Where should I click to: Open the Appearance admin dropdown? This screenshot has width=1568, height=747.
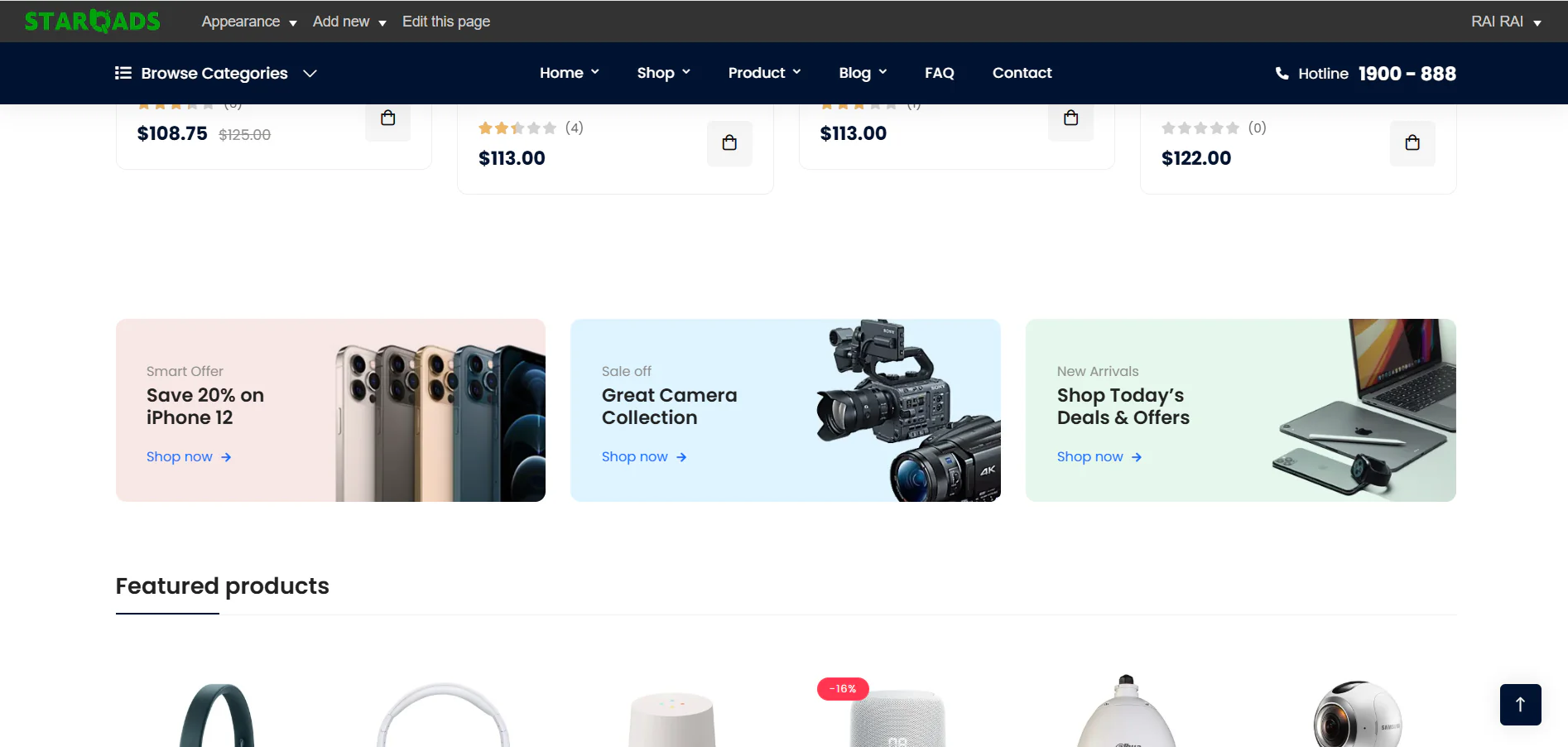coord(249,22)
